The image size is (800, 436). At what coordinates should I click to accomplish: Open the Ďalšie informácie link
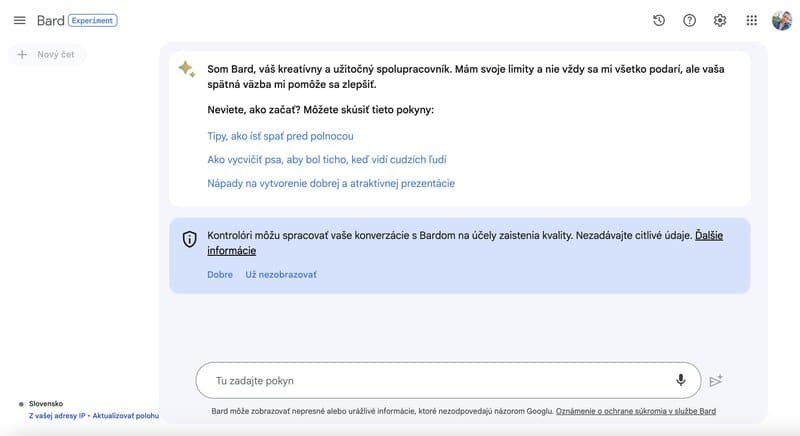[465, 243]
